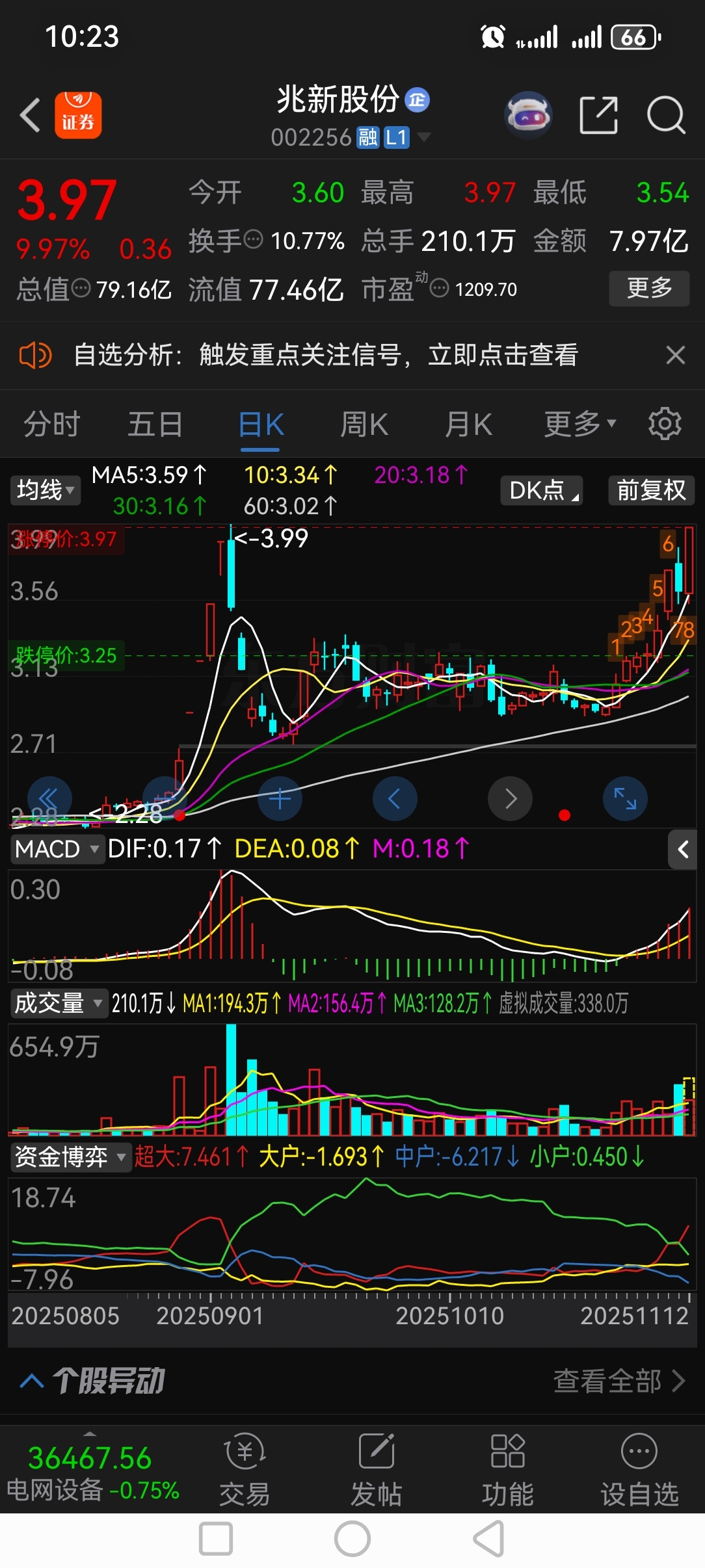Tap the 20251010 date axis label

[x=450, y=1316]
